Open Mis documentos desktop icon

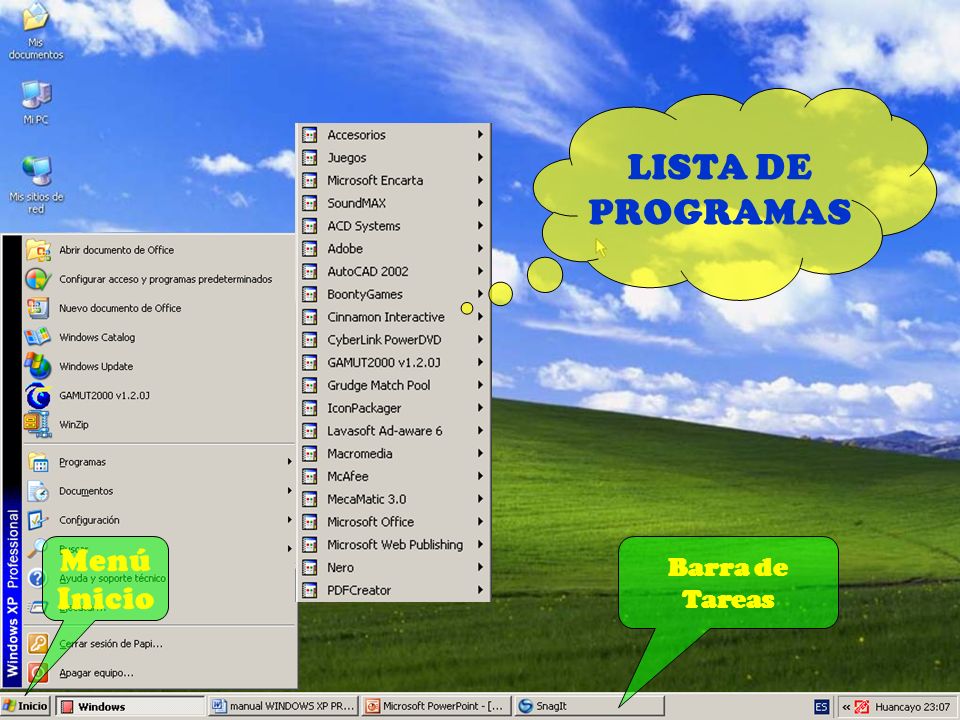point(36,31)
